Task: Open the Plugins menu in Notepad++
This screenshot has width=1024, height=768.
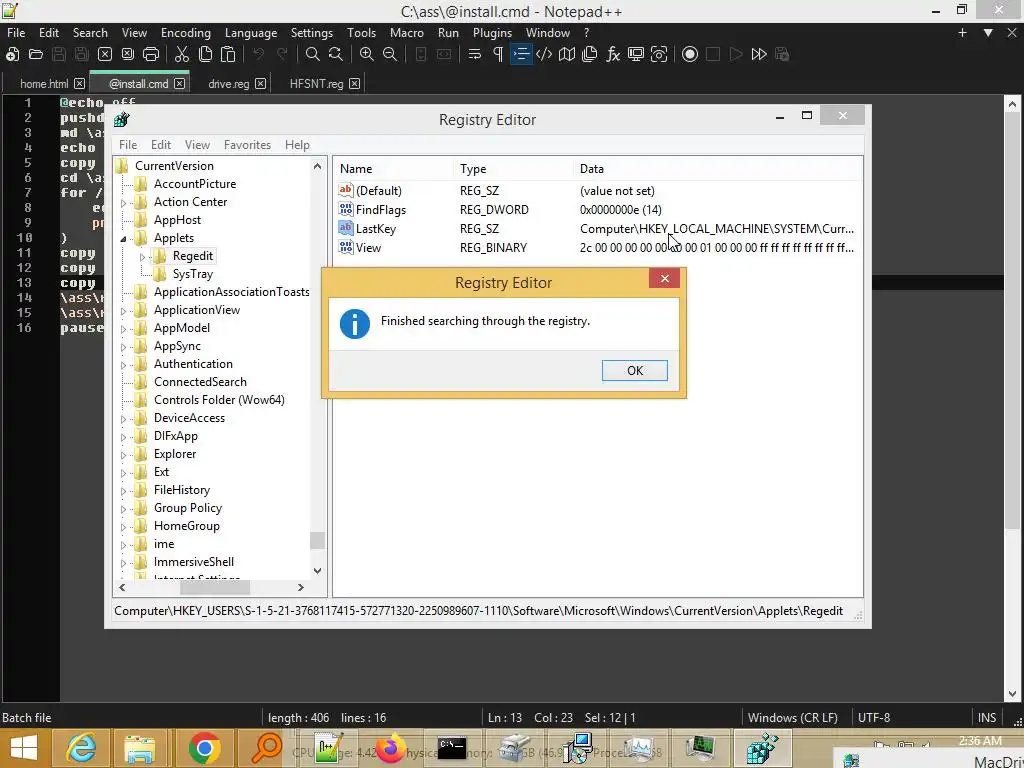Action: [492, 33]
